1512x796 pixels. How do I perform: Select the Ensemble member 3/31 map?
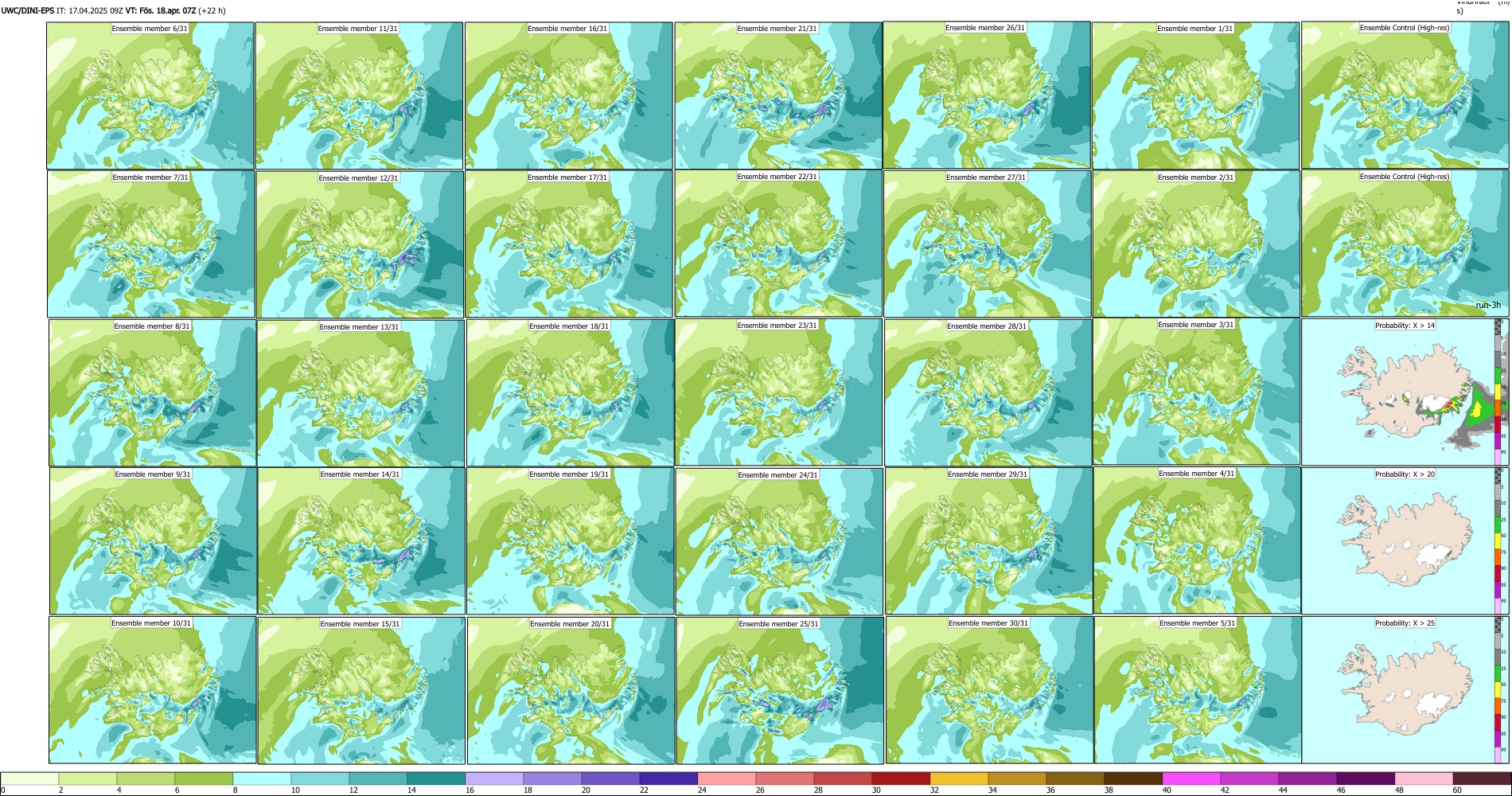pyautogui.click(x=1196, y=392)
